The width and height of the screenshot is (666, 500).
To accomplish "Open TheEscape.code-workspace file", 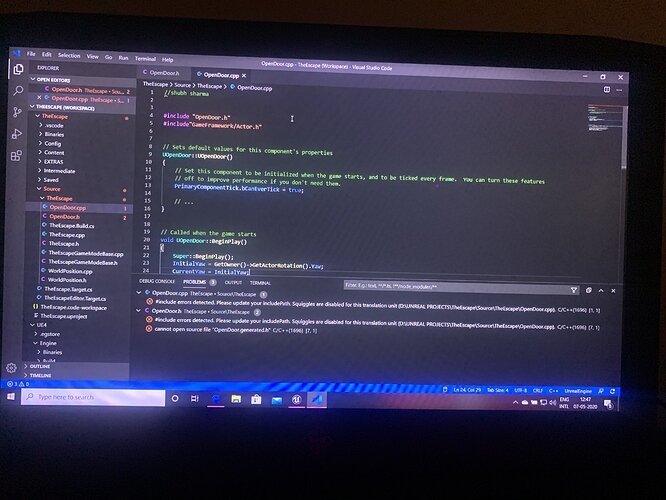I will 73,308.
